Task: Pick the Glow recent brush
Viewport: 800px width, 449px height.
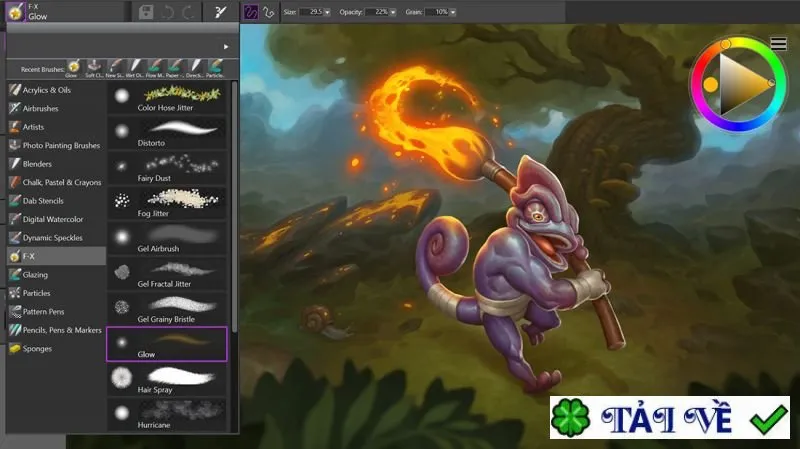Action: (73, 68)
